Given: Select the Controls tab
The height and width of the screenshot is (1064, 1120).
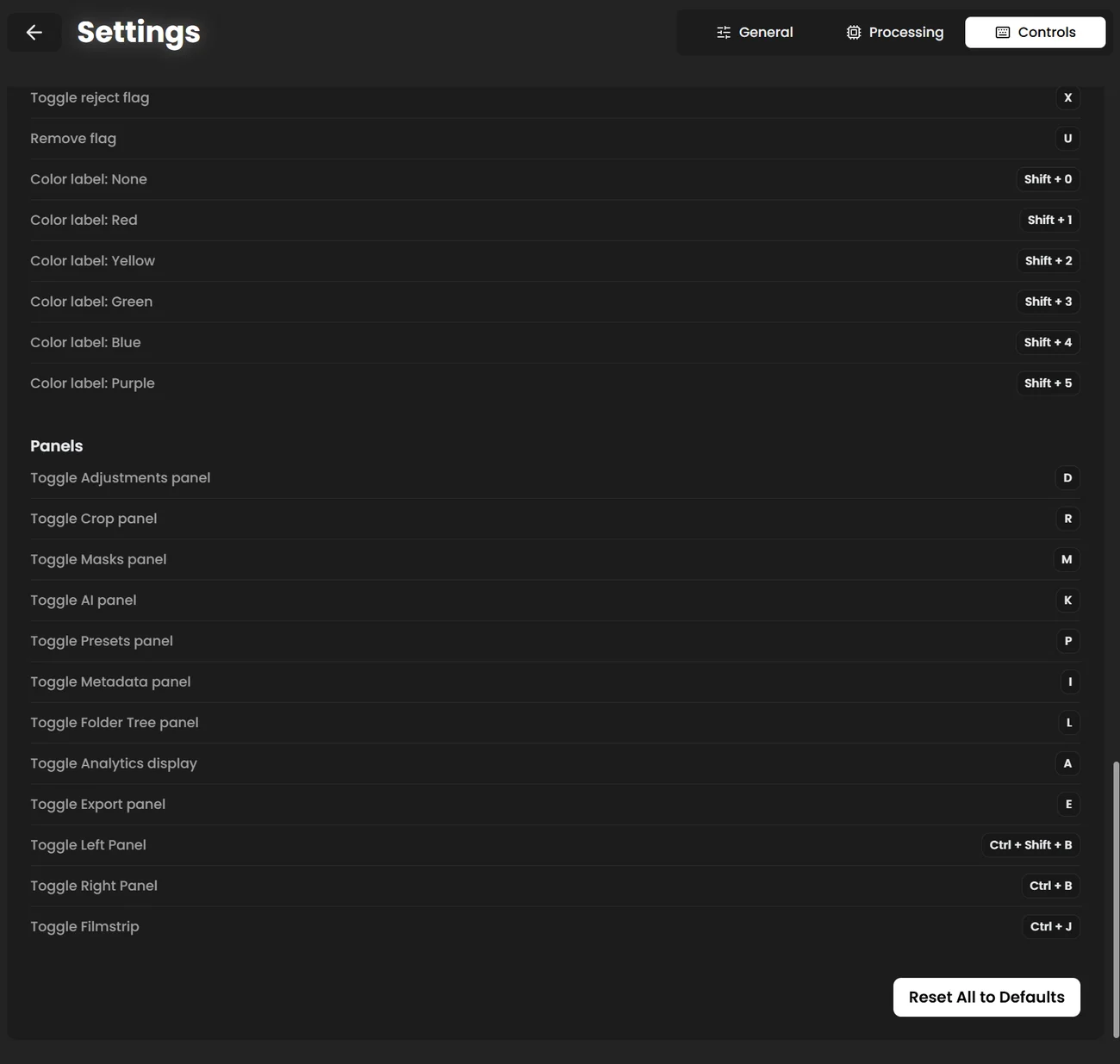Looking at the screenshot, I should 1035,33.
